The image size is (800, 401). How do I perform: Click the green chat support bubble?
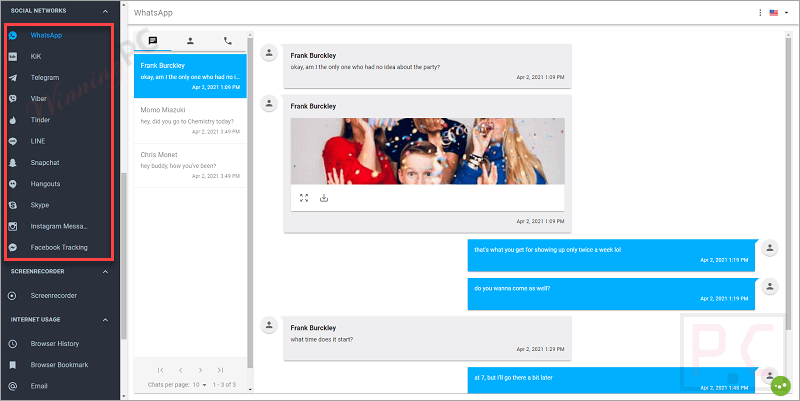click(x=781, y=382)
